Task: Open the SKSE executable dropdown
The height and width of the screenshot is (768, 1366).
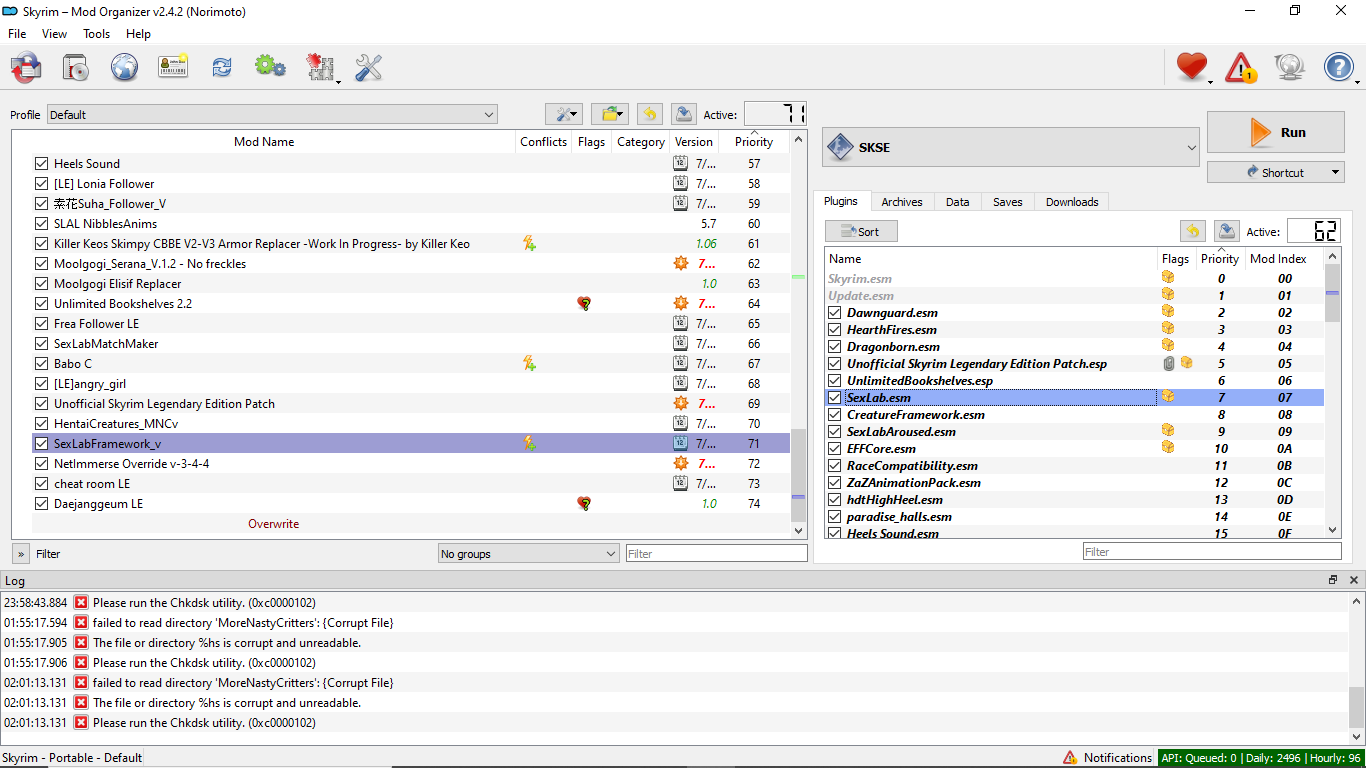Action: click(x=1011, y=148)
